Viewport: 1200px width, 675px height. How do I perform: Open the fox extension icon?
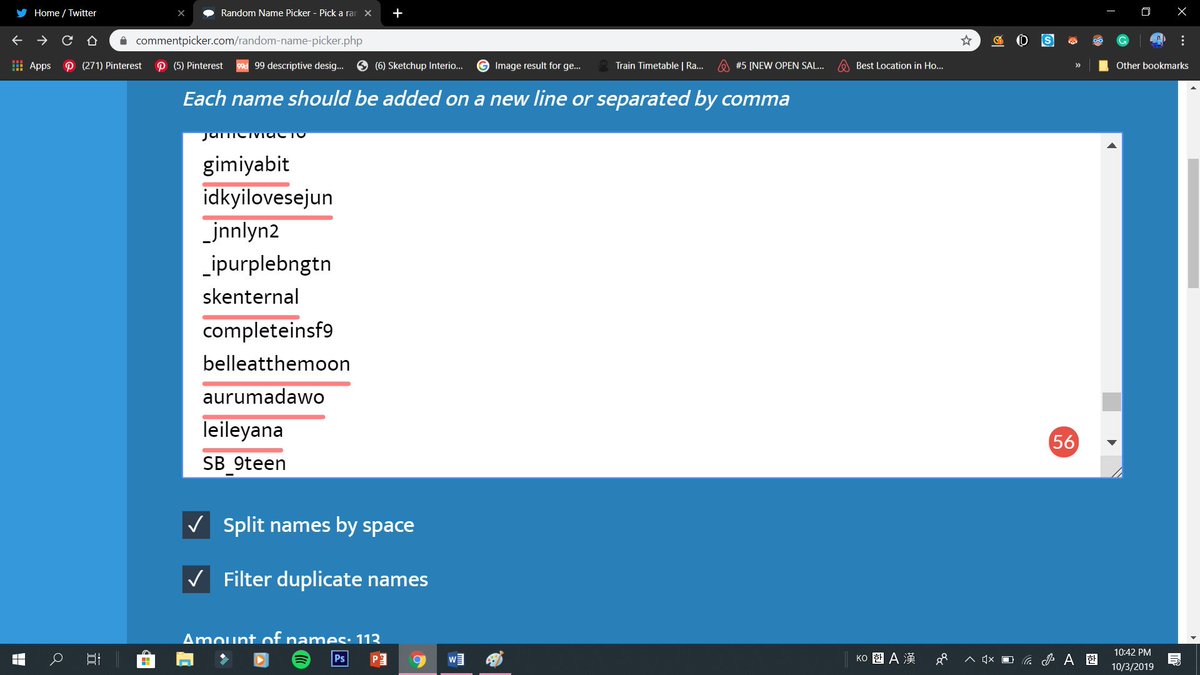[x=1072, y=41]
